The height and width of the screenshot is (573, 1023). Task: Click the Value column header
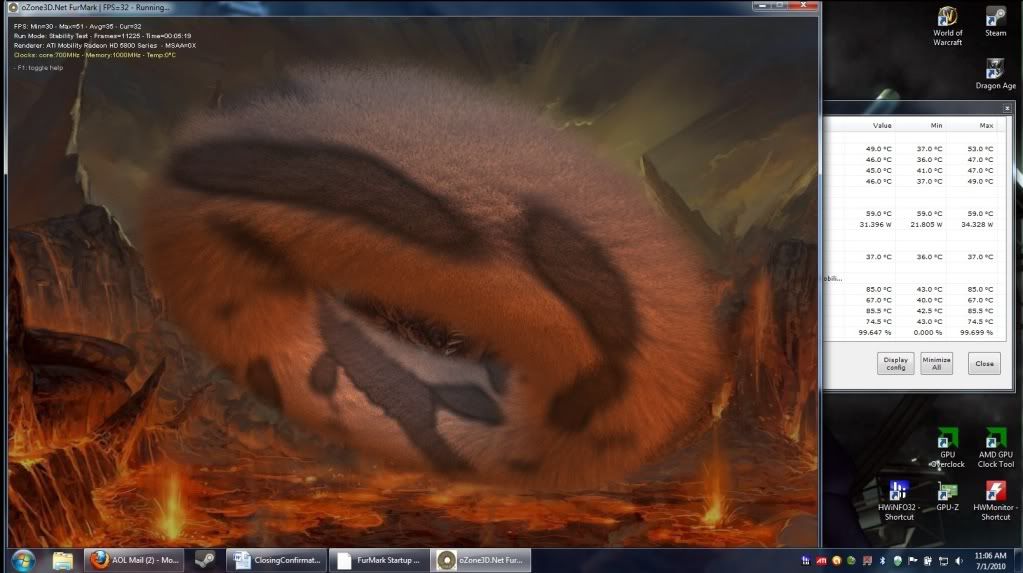point(882,125)
